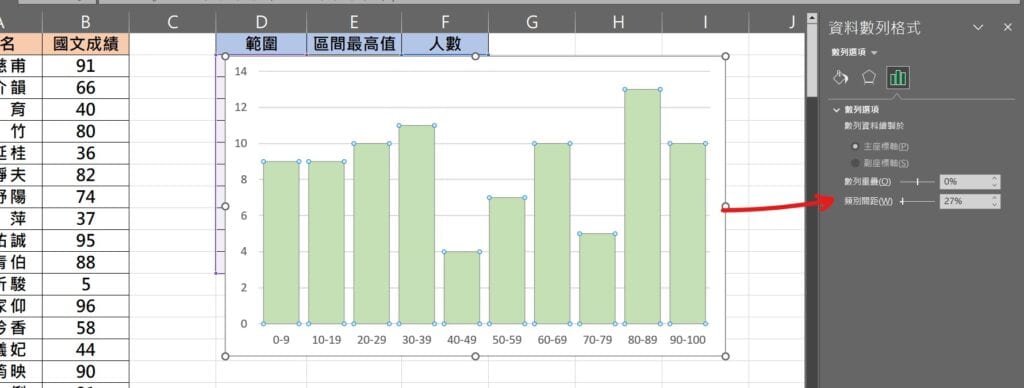Select score cell containing 58
Image resolution: width=1024 pixels, height=388 pixels.
pyautogui.click(x=86, y=328)
